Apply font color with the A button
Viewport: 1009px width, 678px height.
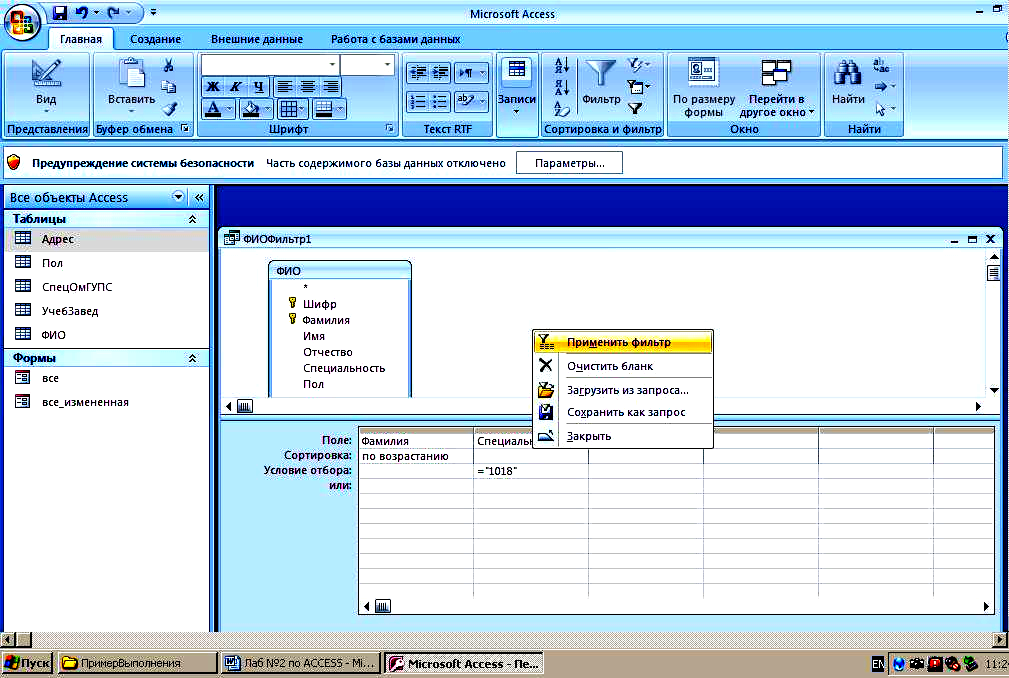tap(213, 109)
